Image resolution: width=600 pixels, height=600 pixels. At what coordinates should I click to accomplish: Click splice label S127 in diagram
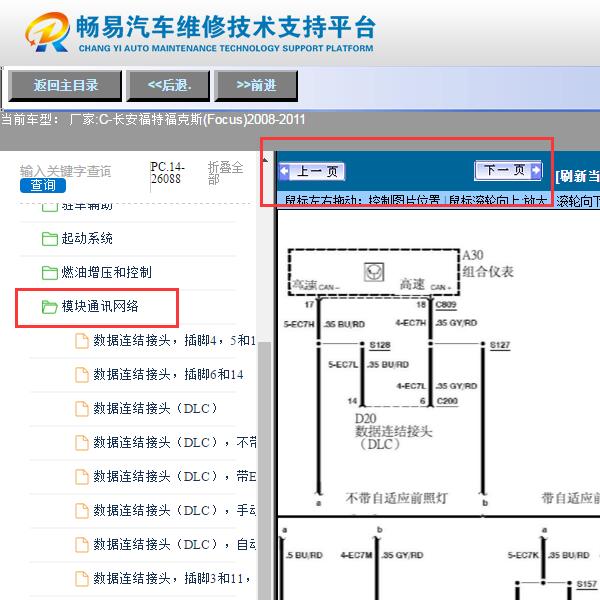coord(500,345)
